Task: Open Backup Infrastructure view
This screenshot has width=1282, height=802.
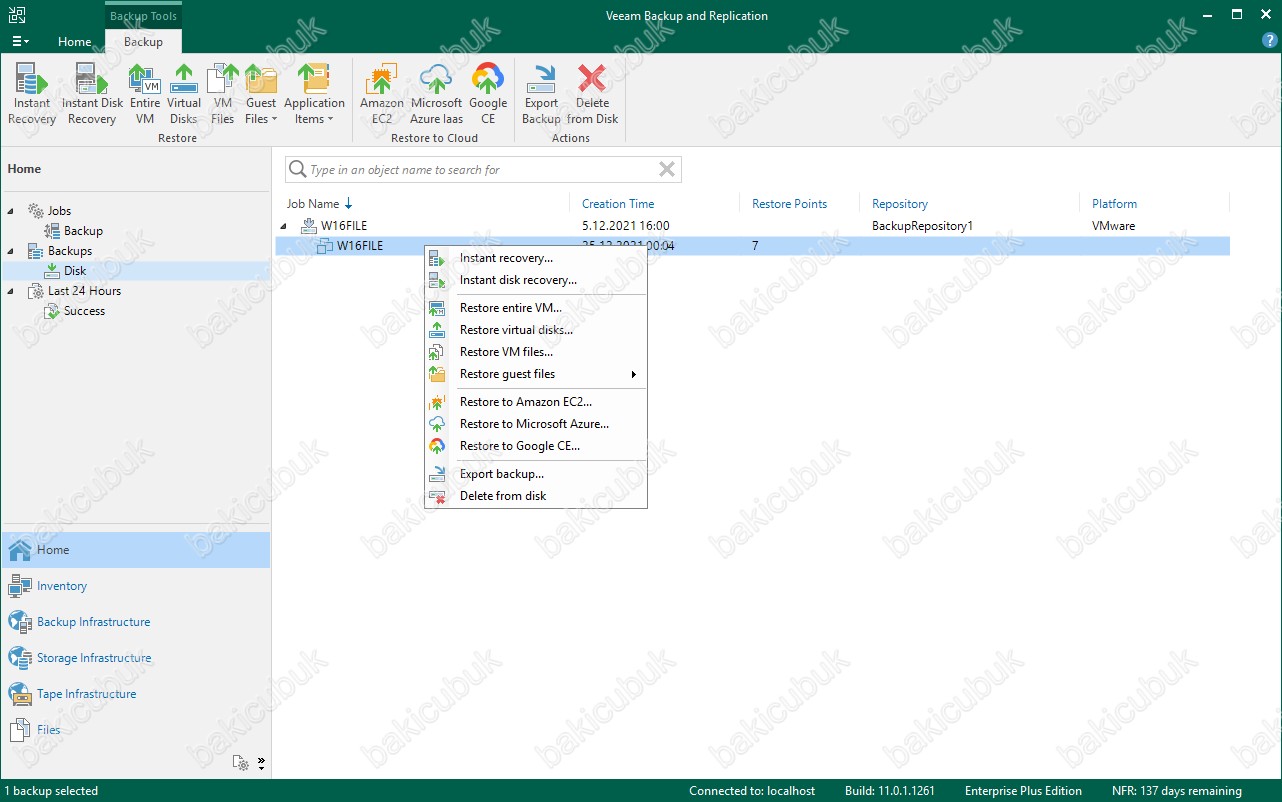Action: point(135,622)
